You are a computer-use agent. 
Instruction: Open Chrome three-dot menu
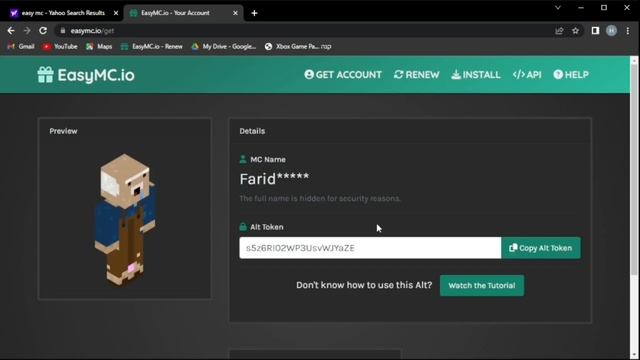pos(628,31)
